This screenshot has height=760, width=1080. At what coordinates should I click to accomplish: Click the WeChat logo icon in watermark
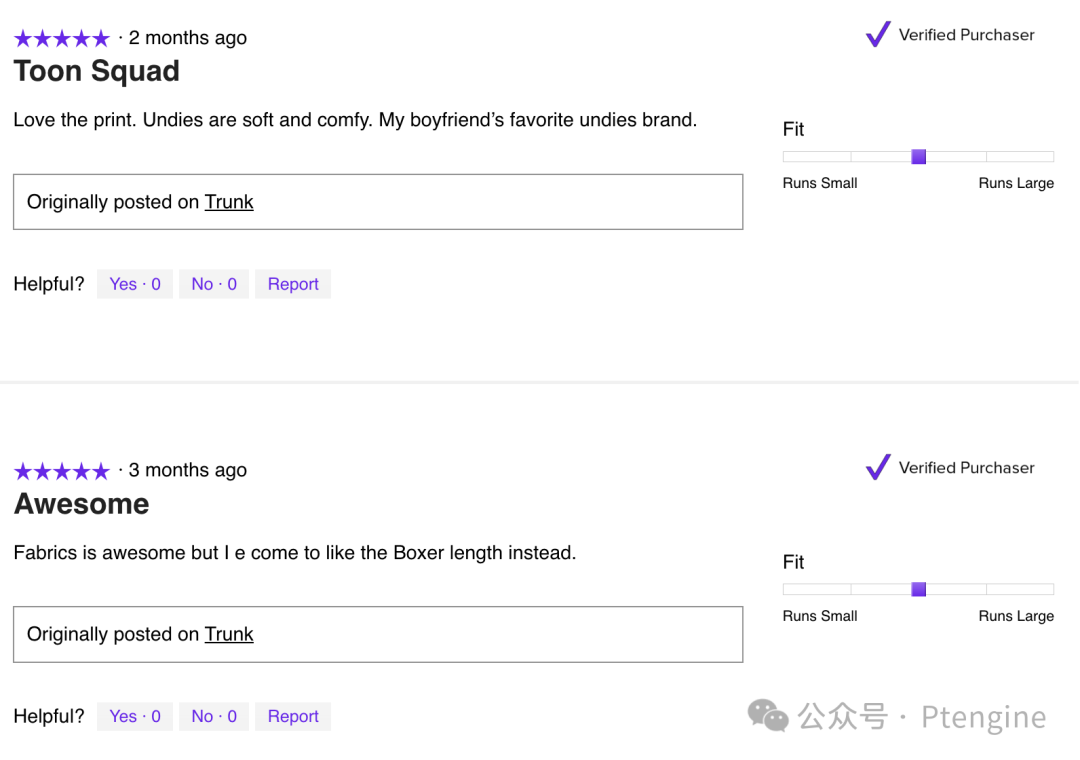pos(768,715)
